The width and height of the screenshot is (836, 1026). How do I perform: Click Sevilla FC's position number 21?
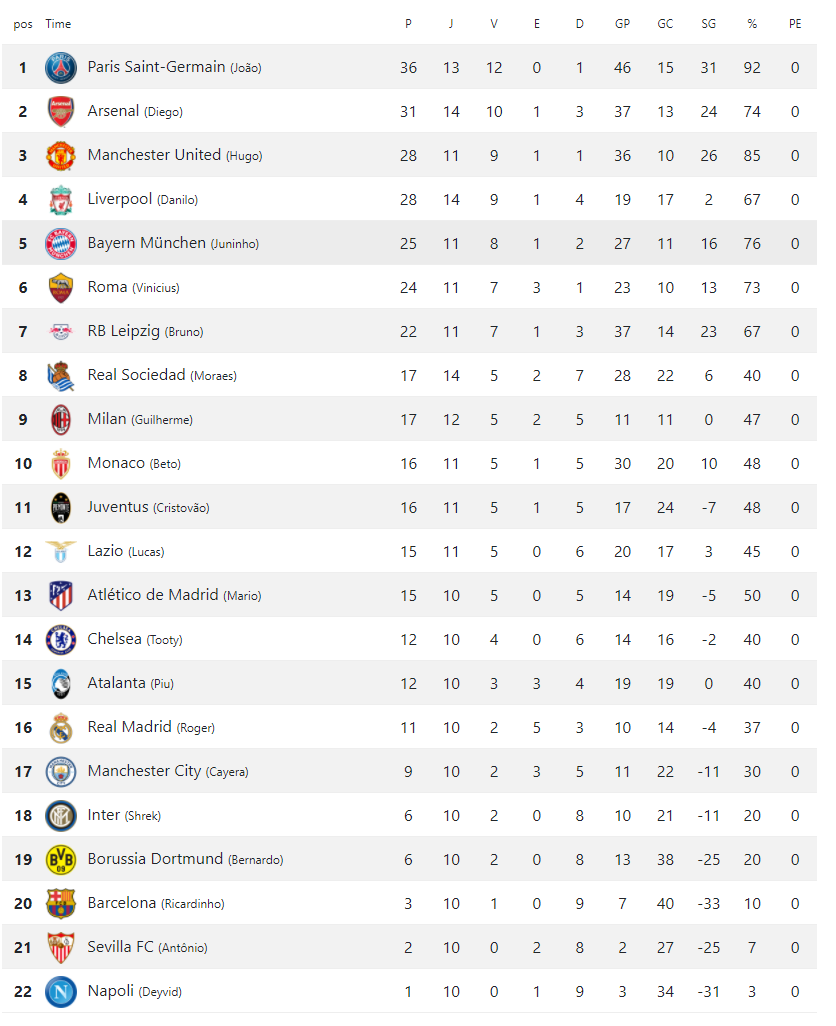tap(23, 948)
